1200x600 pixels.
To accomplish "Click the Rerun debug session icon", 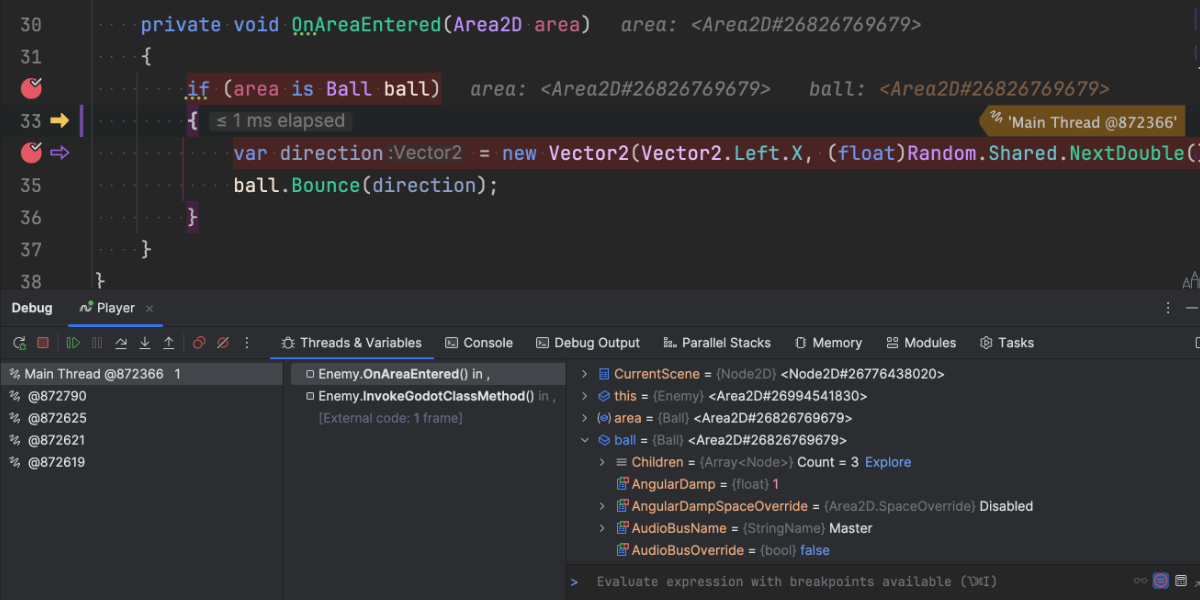I will pyautogui.click(x=19, y=343).
